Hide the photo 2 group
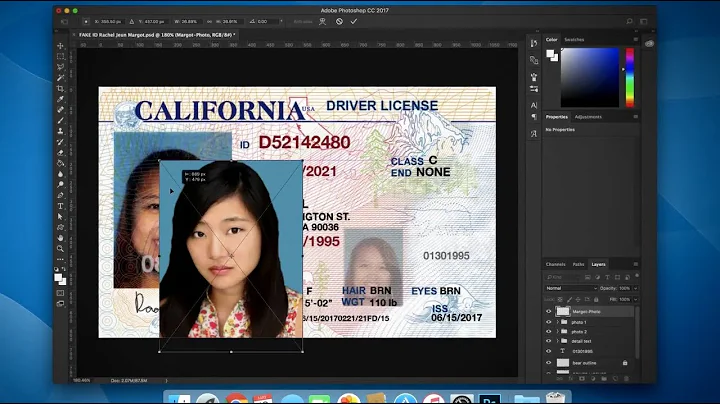The height and width of the screenshot is (404, 720). tap(548, 331)
